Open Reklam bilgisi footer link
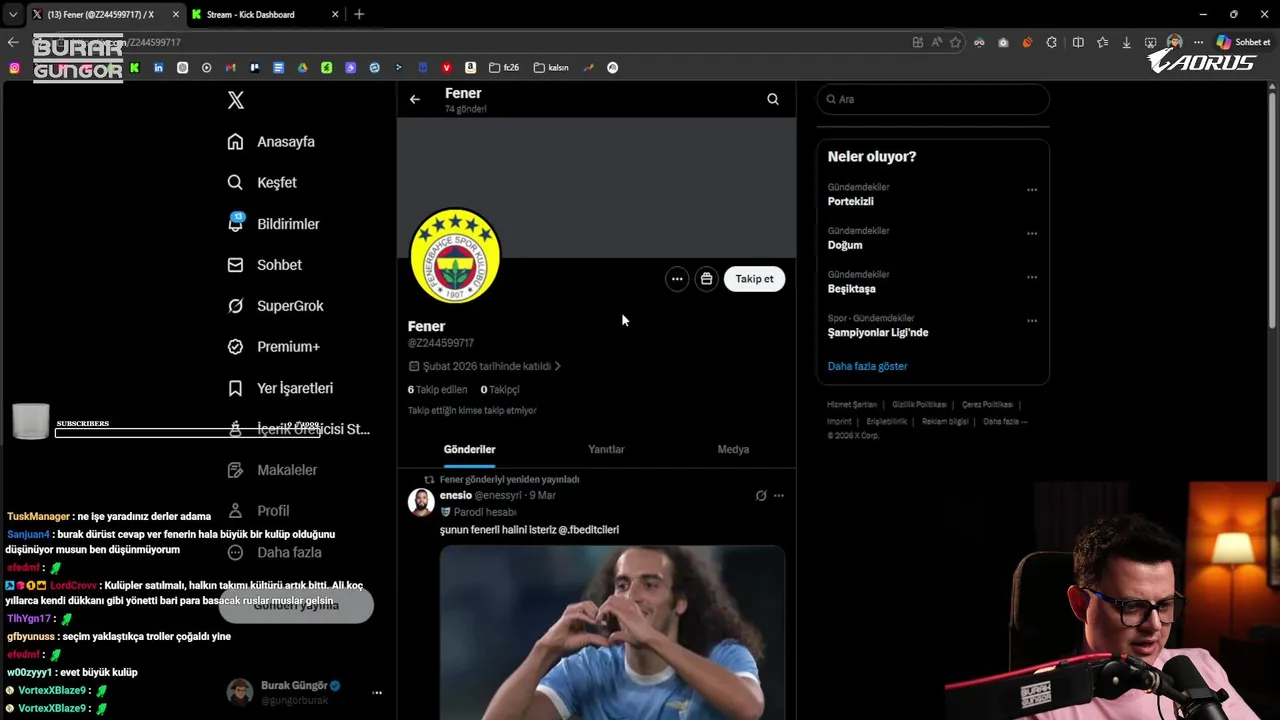The image size is (1280, 720). click(945, 422)
